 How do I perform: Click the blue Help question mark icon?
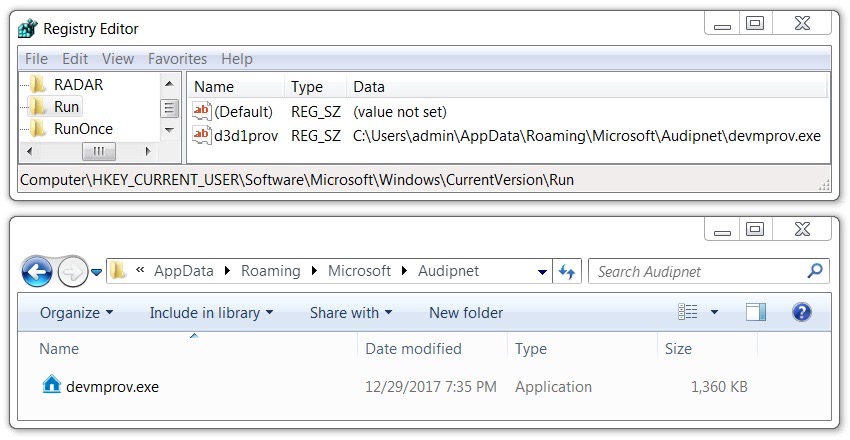pyautogui.click(x=801, y=312)
